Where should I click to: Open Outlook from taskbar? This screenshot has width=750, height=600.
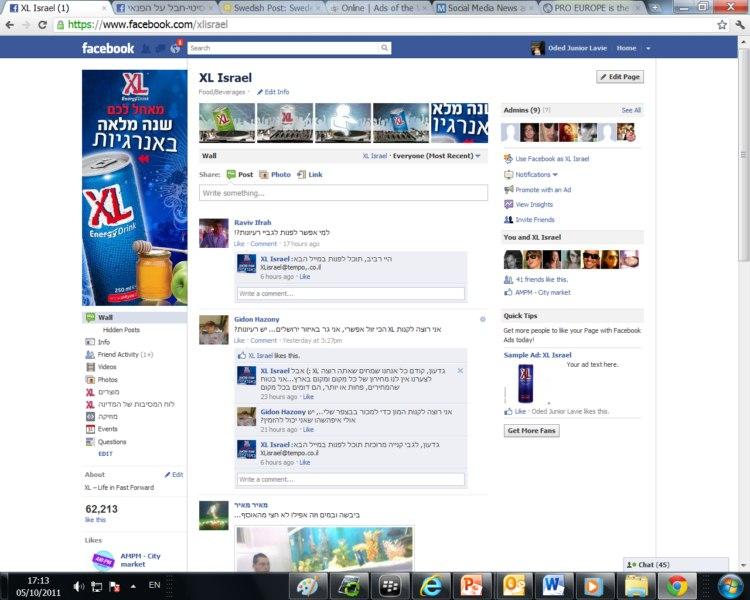pos(513,586)
